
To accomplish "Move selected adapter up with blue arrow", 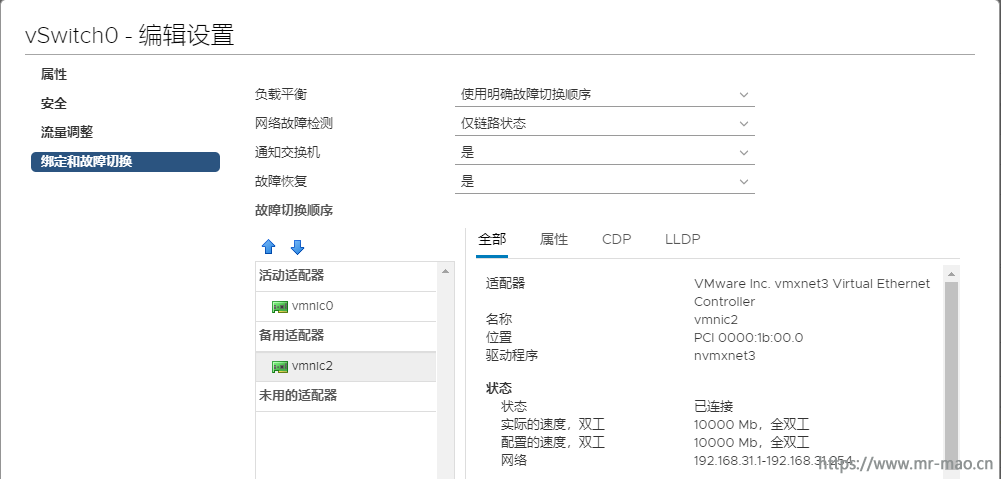I will click(269, 247).
